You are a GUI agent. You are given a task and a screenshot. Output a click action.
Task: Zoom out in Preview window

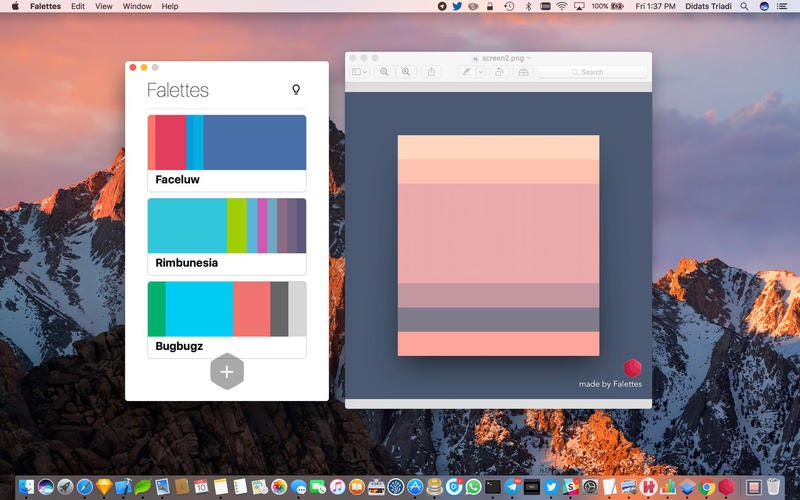384,72
